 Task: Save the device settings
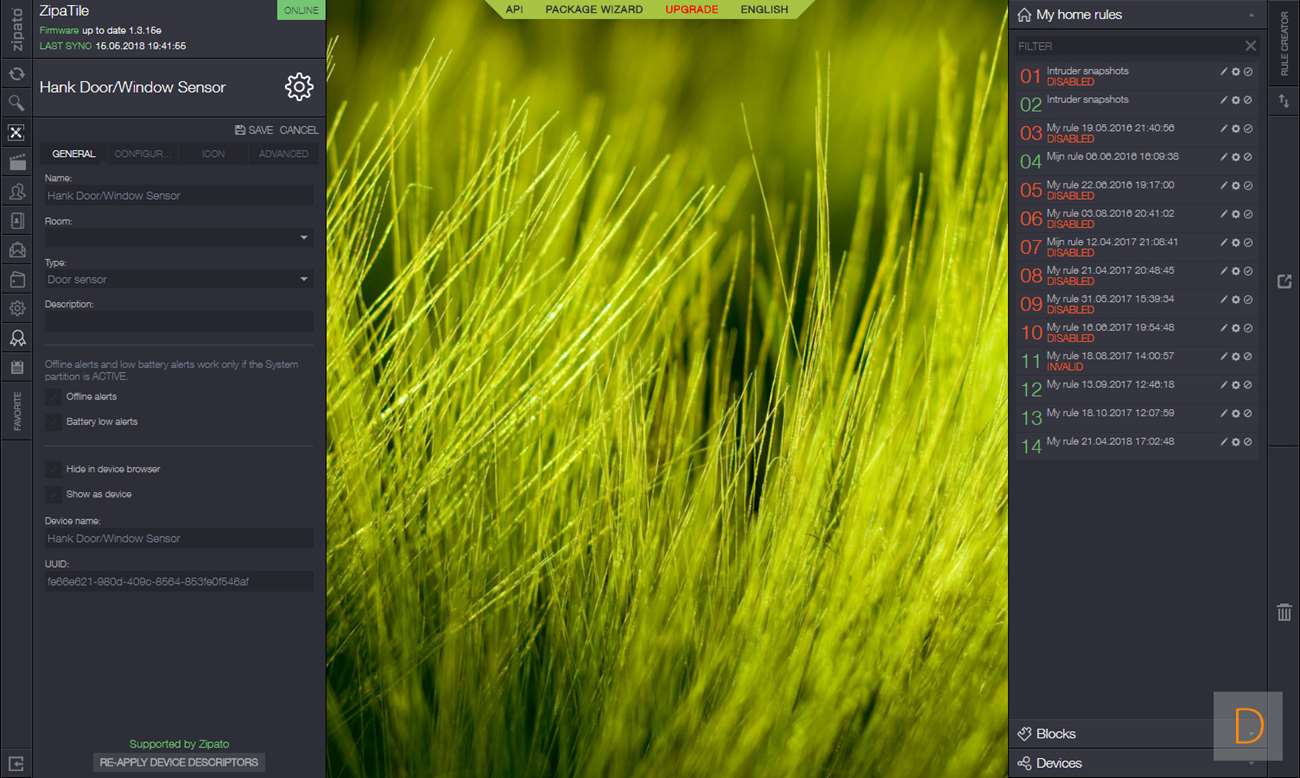(254, 130)
